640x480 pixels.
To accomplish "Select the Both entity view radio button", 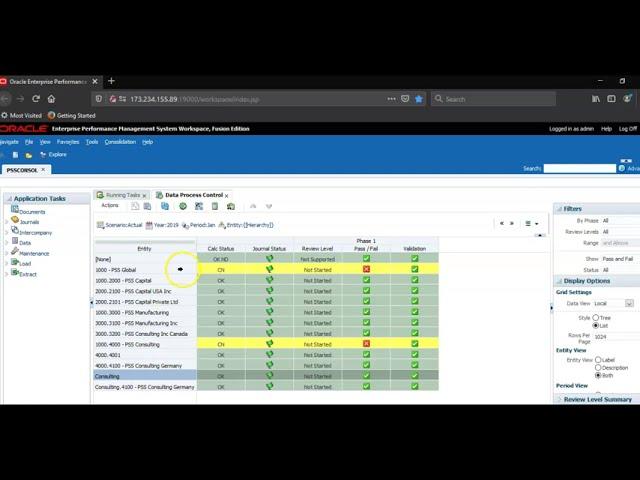I will pyautogui.click(x=598, y=375).
